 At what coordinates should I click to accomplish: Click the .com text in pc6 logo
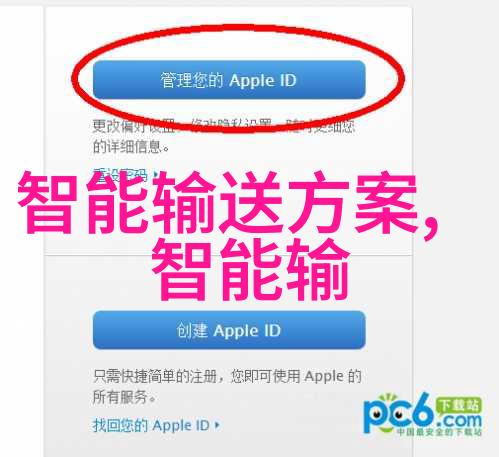tap(460, 420)
